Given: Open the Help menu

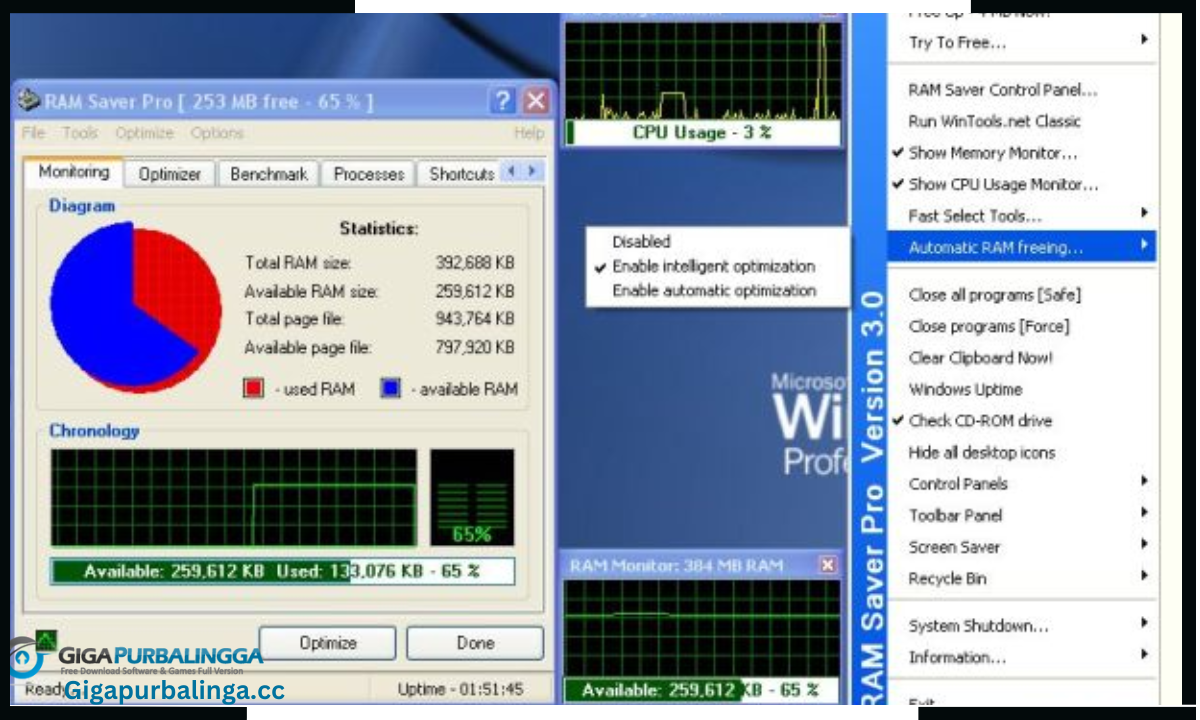Looking at the screenshot, I should (x=529, y=133).
